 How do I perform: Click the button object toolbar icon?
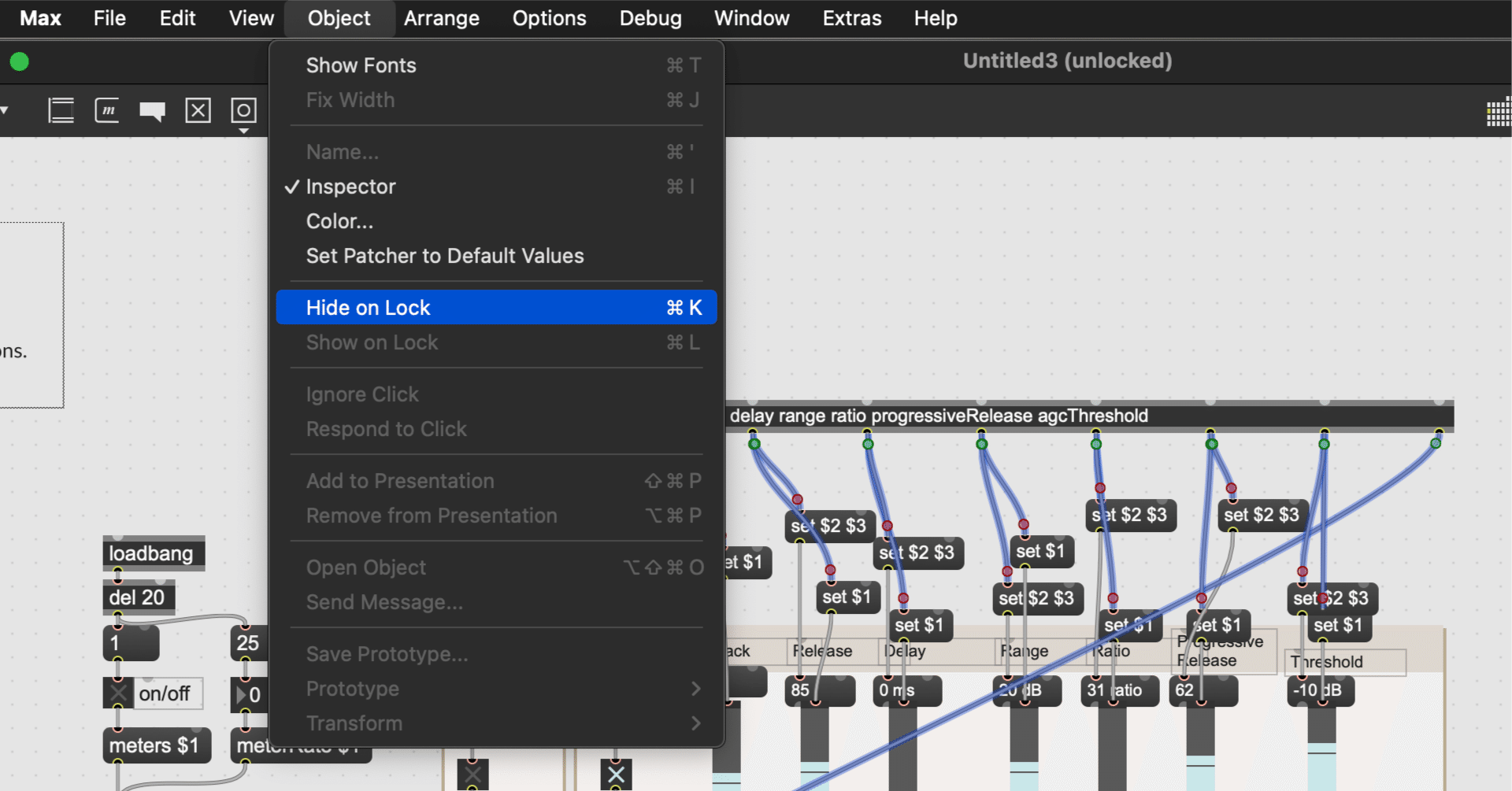click(x=243, y=110)
